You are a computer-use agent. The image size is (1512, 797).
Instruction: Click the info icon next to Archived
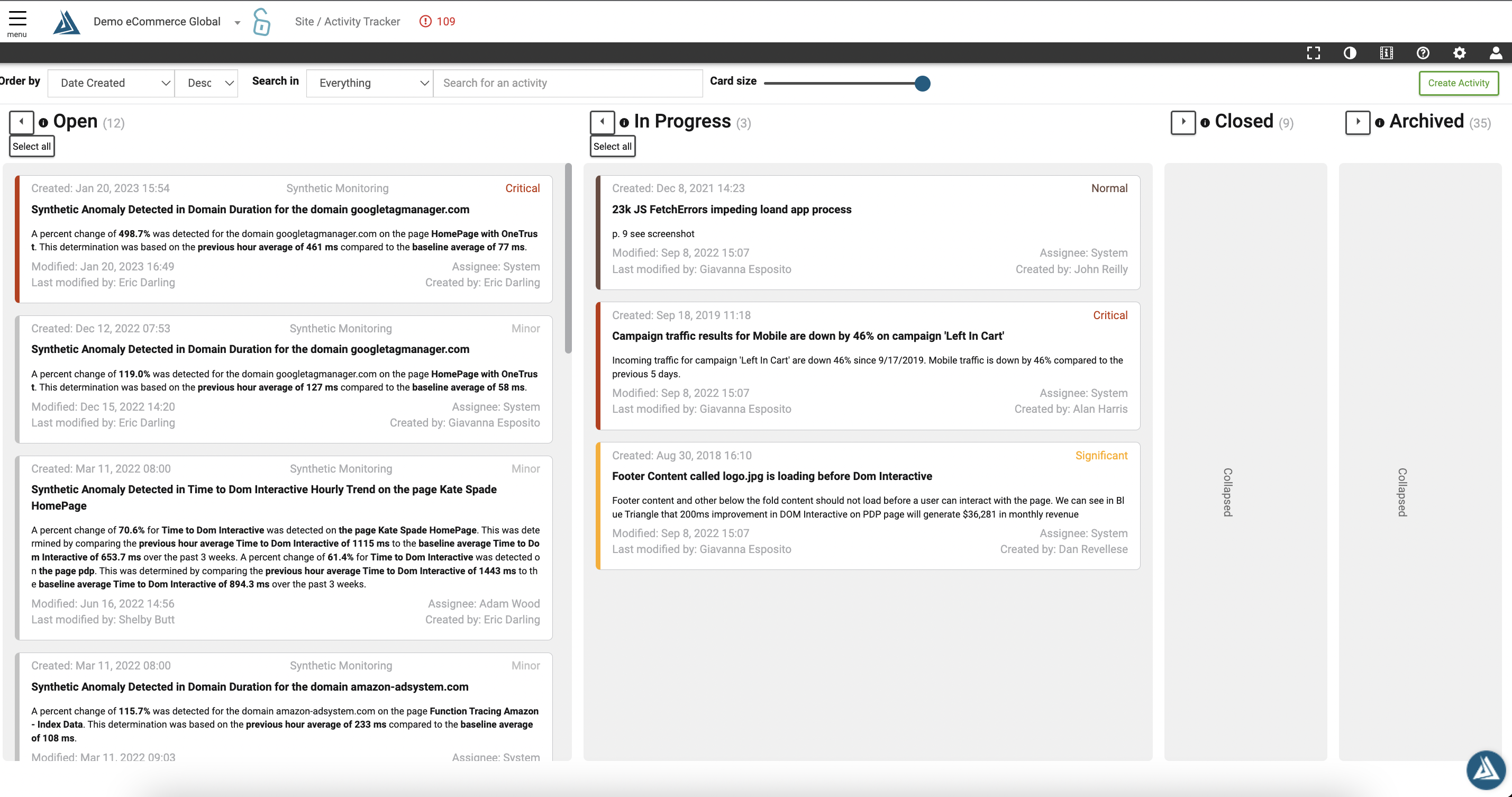click(x=1380, y=123)
